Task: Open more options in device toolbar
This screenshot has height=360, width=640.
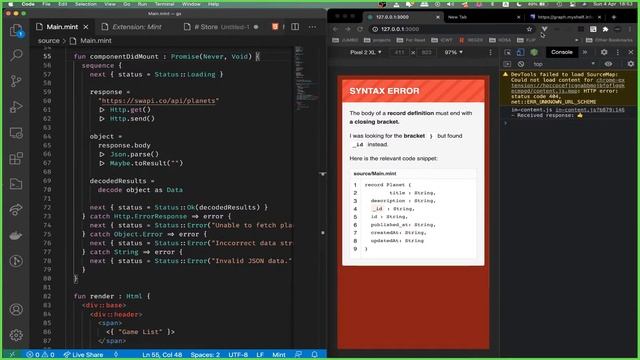Action: [490, 52]
